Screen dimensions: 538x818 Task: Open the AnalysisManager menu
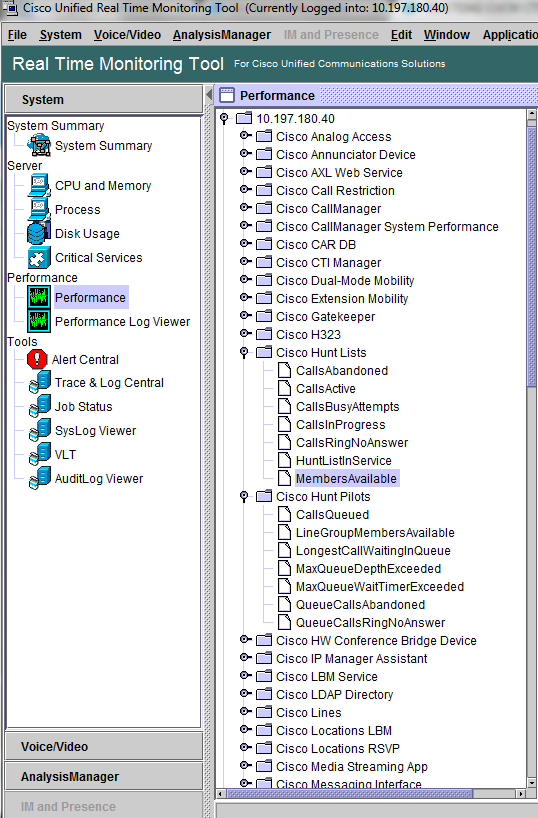tap(222, 35)
